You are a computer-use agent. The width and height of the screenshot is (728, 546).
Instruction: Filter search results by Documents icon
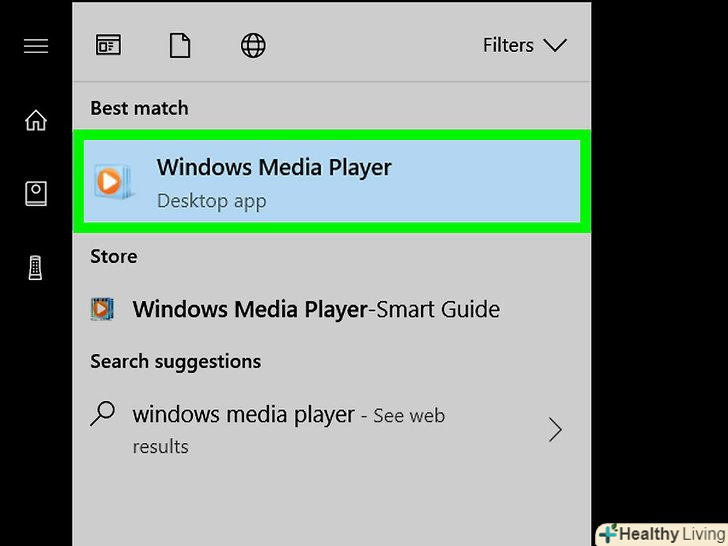[x=180, y=46]
